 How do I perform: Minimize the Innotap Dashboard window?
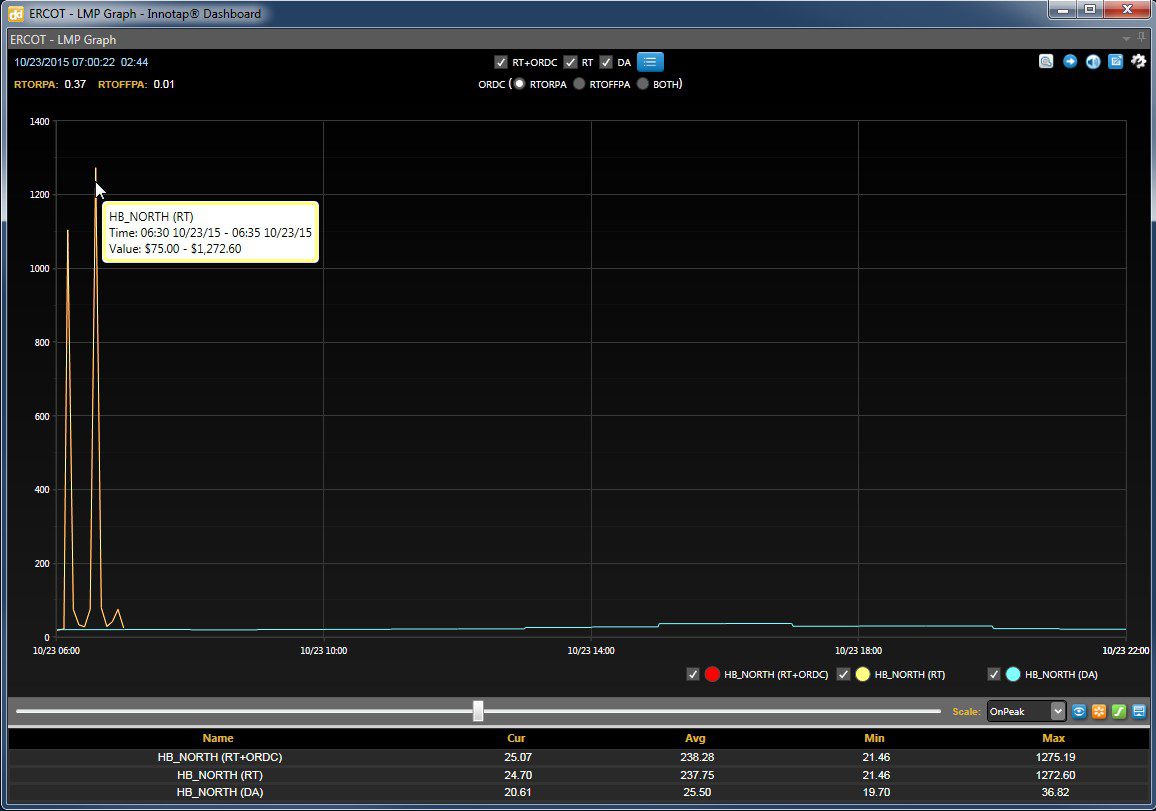[x=1062, y=9]
